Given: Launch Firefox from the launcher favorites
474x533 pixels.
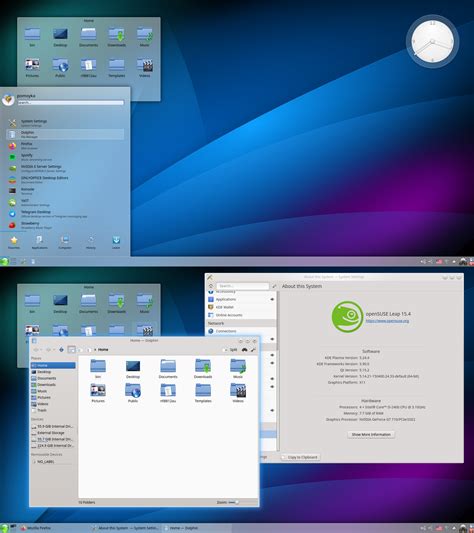Looking at the screenshot, I should click(65, 146).
